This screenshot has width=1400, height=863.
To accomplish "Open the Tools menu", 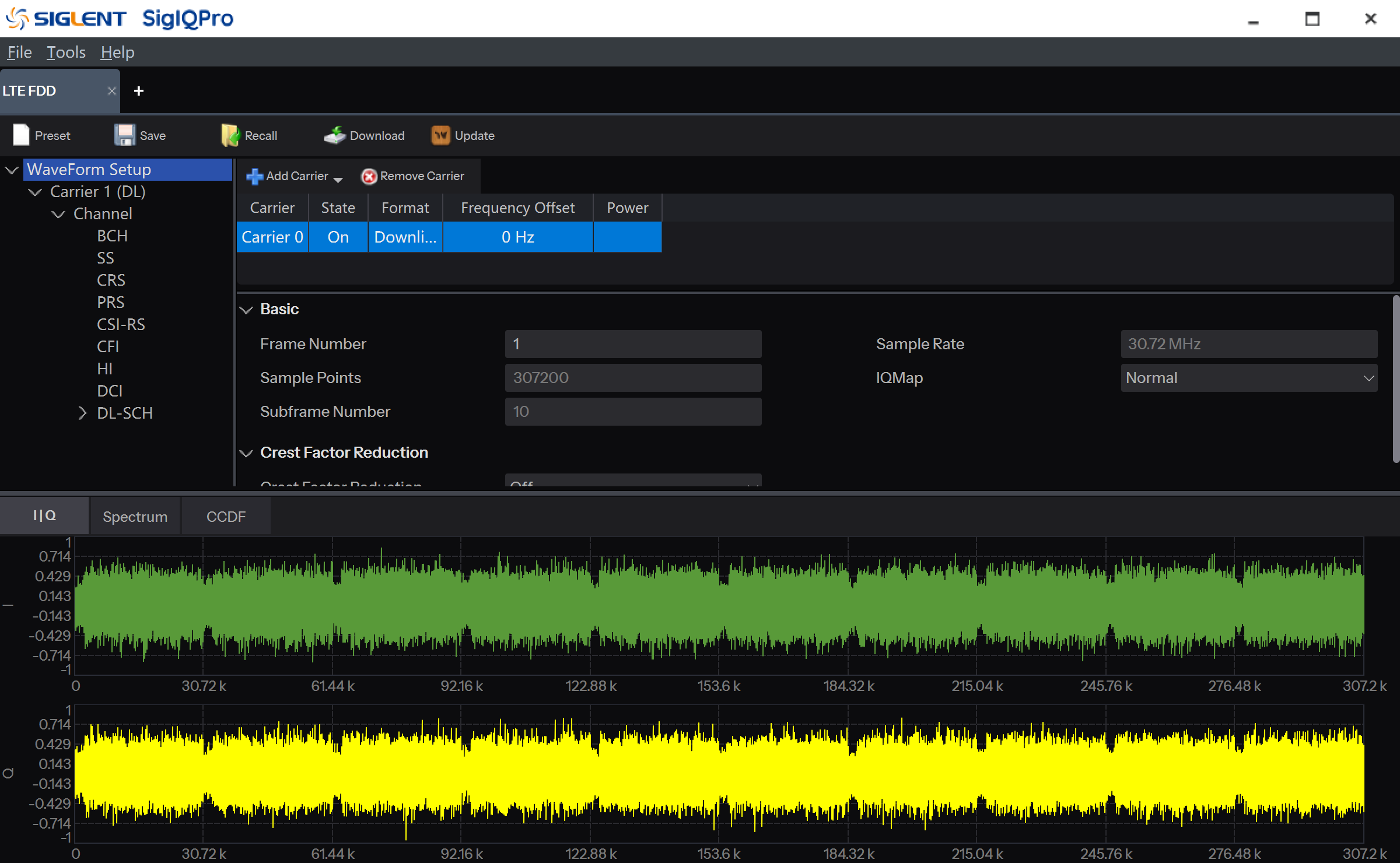I will (x=66, y=52).
